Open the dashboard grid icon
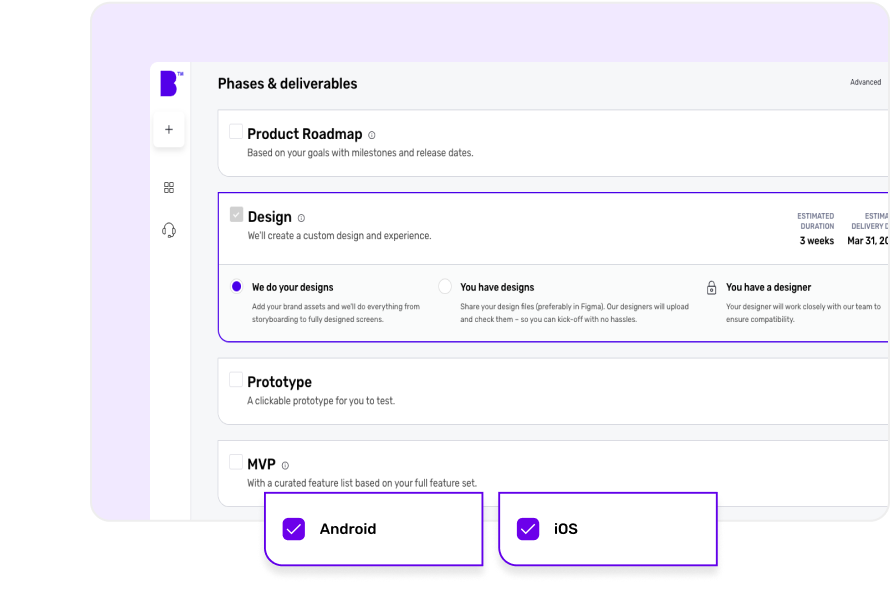 point(169,188)
